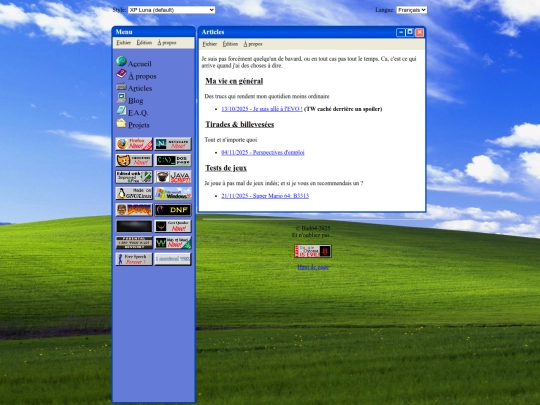The width and height of the screenshot is (540, 405).
Task: Click the Made on GNU/Linux penguin badge
Action: click(134, 194)
